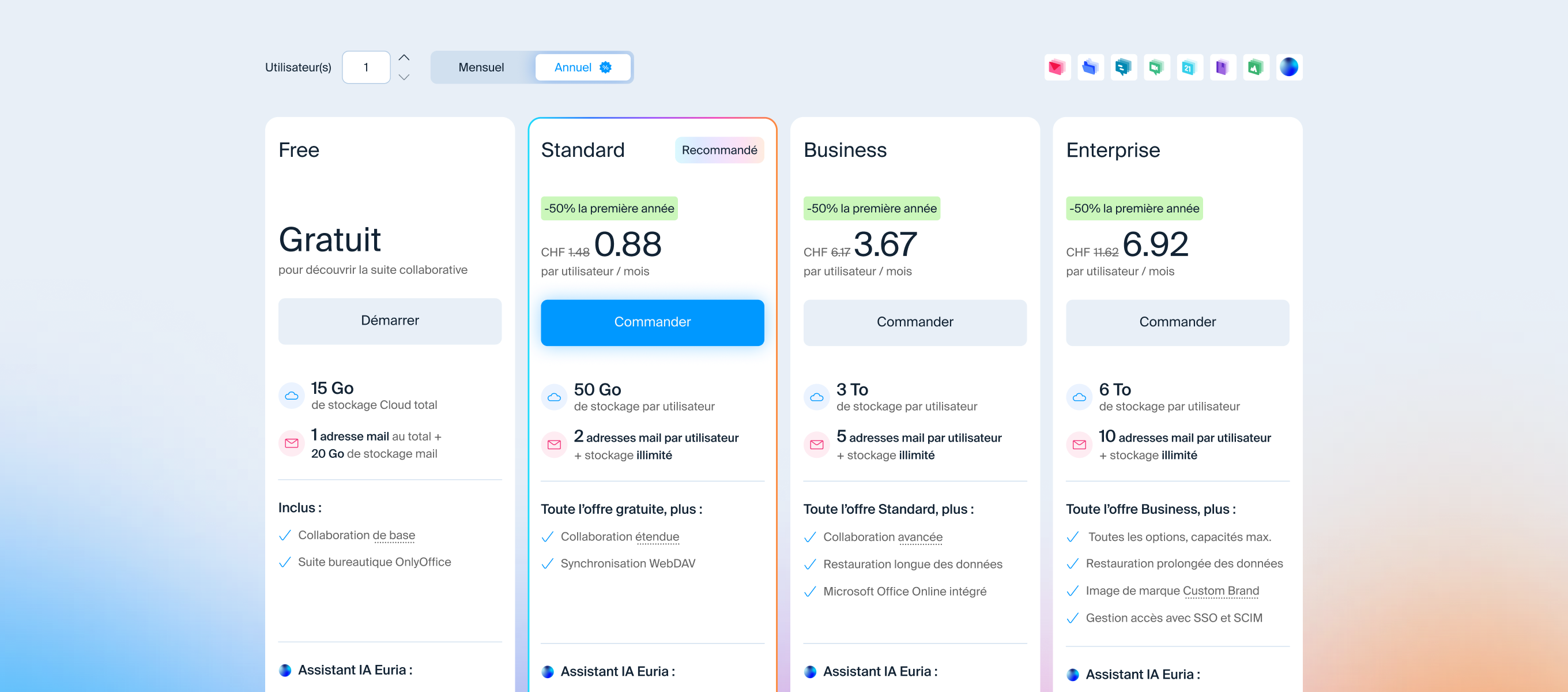This screenshot has height=692, width=1568.
Task: Click "Restauration prolongée des données" text
Action: 1184,563
